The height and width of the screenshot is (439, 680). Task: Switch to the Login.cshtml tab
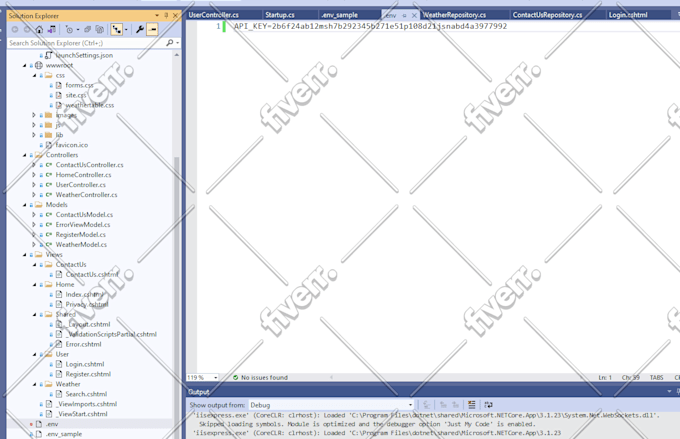[x=628, y=15]
